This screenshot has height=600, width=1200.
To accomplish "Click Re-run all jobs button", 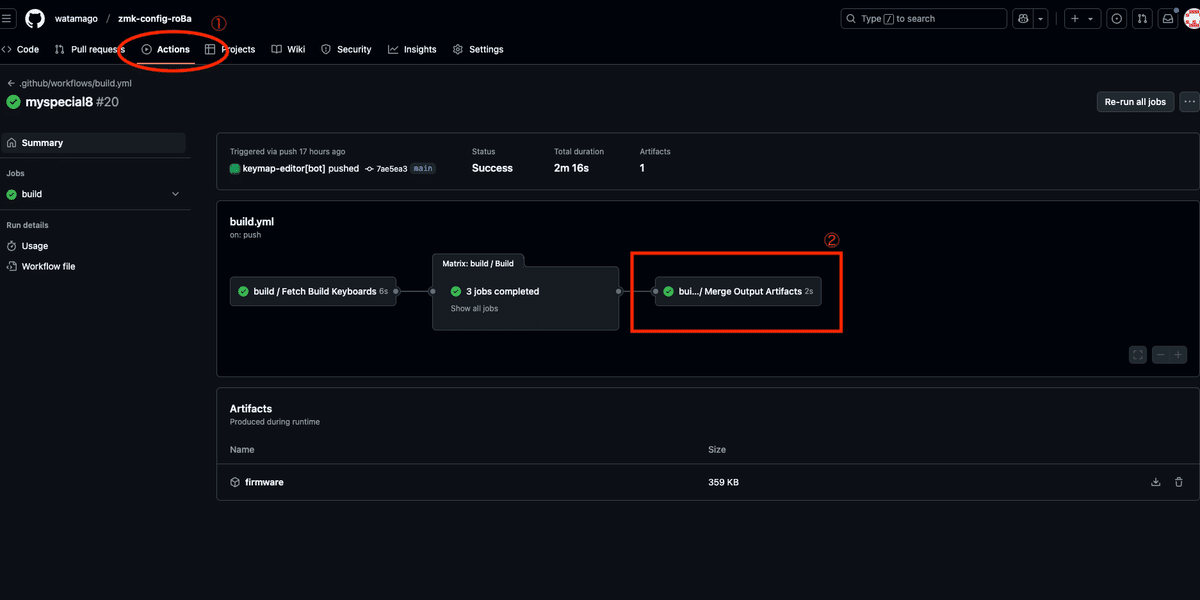I will pos(1134,101).
